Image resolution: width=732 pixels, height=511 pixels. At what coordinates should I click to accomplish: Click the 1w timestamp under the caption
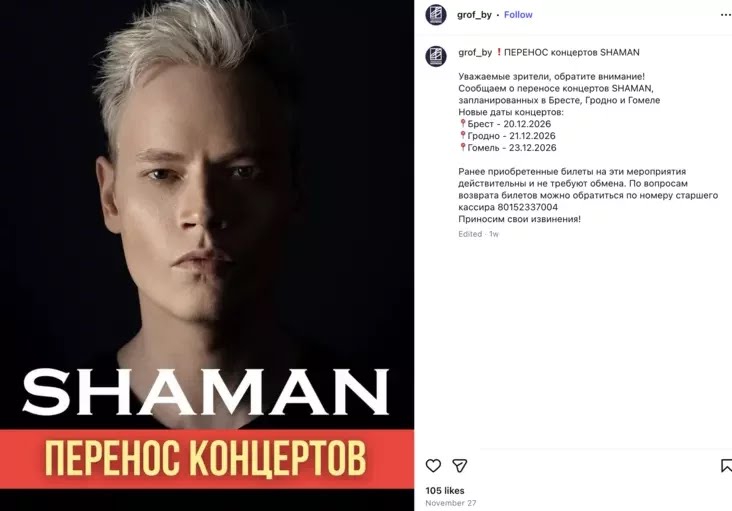(x=494, y=234)
